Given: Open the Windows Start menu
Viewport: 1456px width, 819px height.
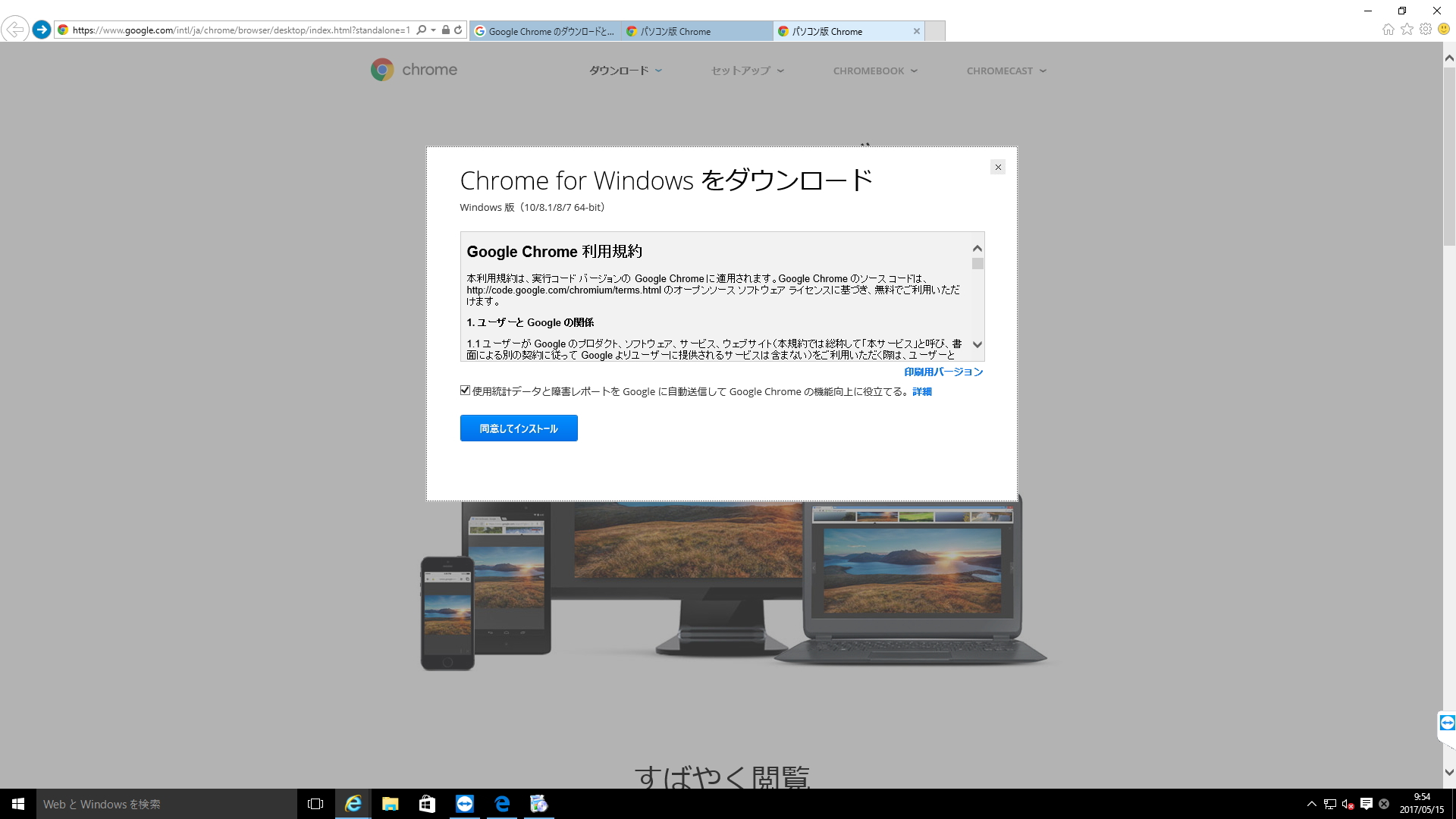Looking at the screenshot, I should [x=18, y=804].
